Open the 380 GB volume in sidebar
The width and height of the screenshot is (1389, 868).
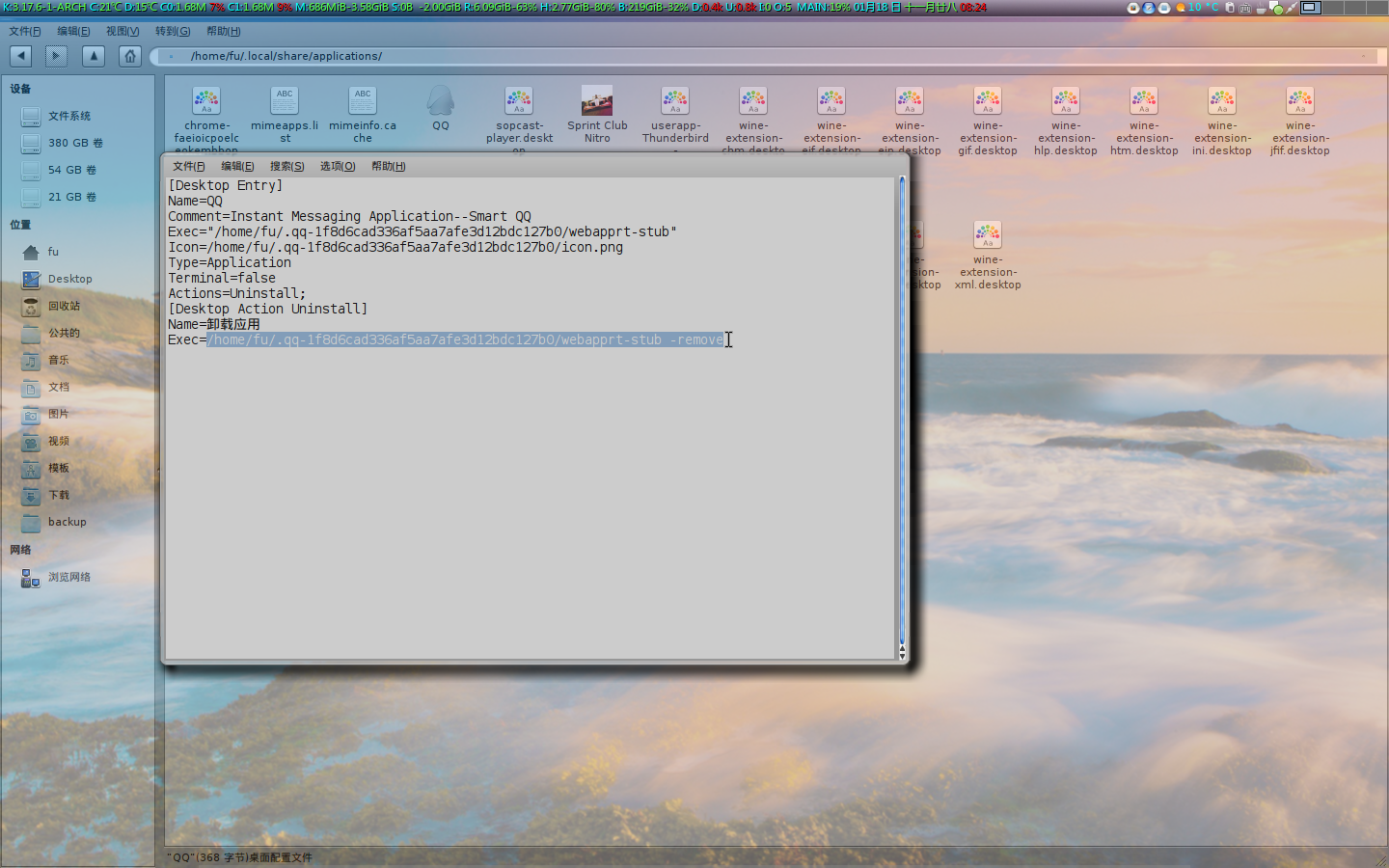(77, 143)
